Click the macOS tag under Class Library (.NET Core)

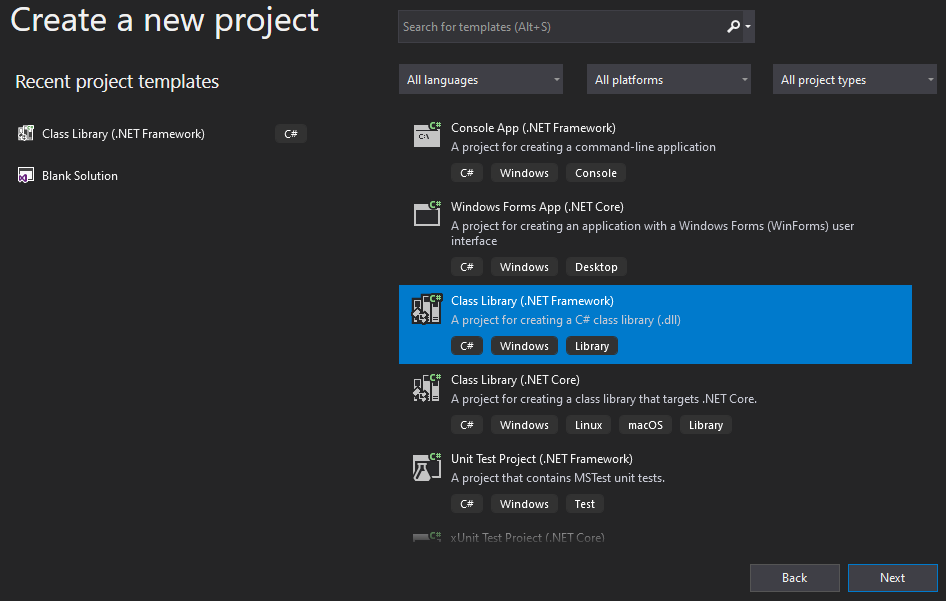click(646, 425)
